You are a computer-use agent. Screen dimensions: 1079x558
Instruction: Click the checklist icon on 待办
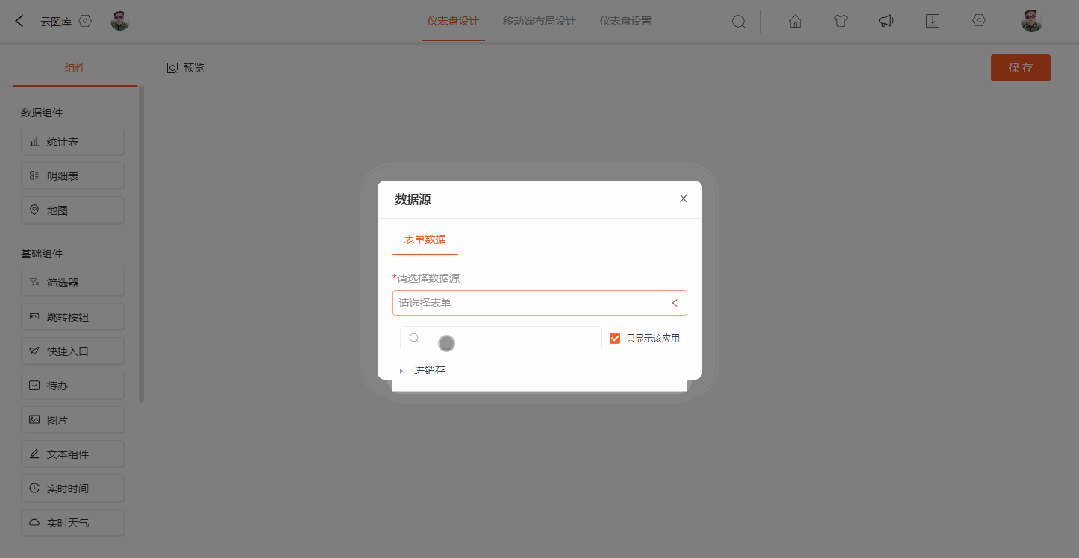pos(34,385)
